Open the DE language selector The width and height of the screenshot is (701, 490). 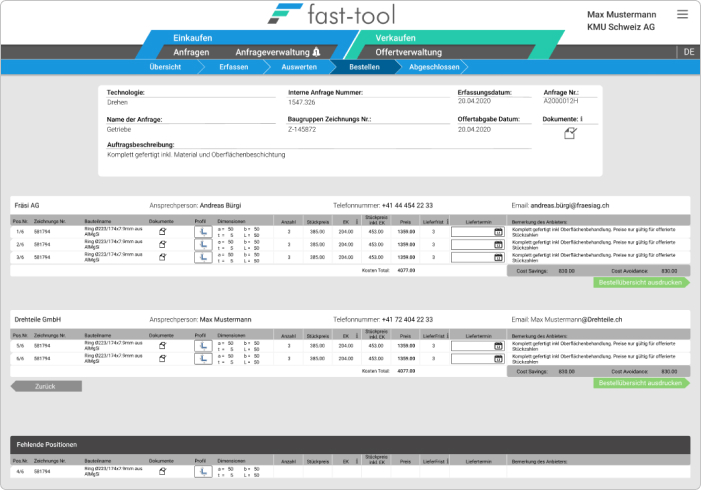[689, 52]
